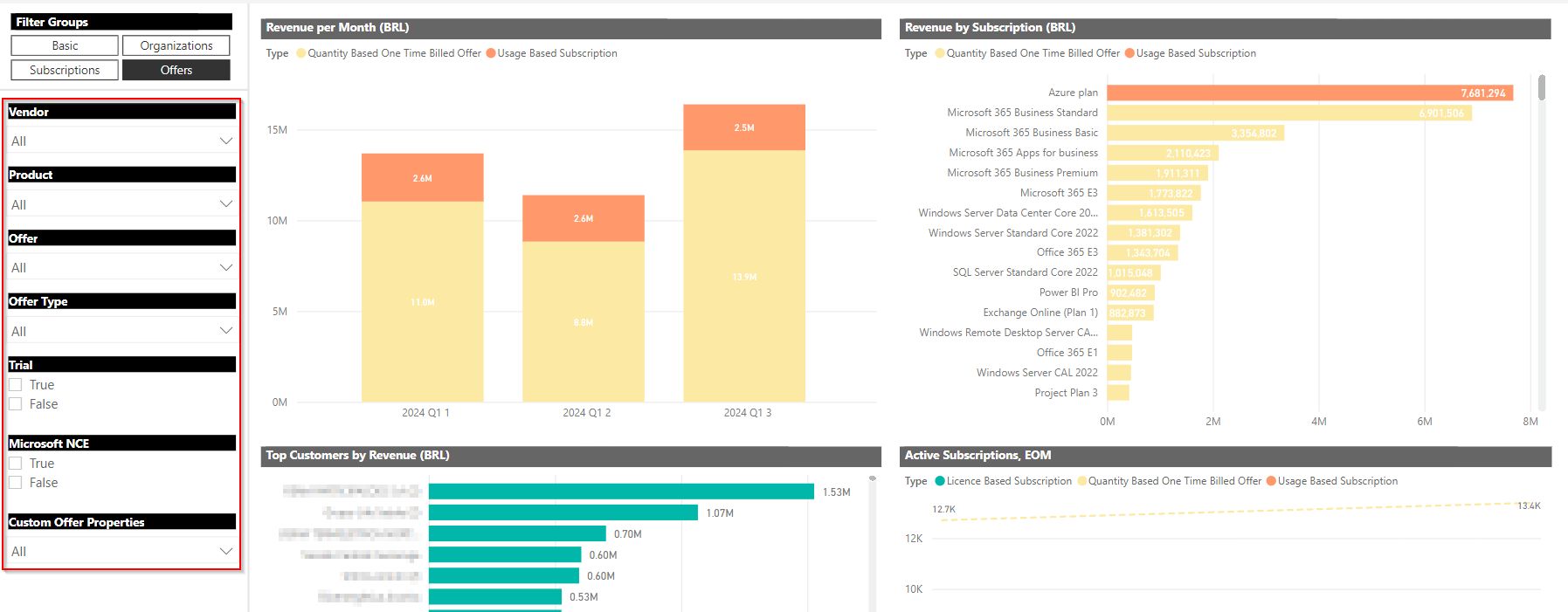The image size is (1568, 612).
Task: Open the Product dropdown
Action: 121,204
